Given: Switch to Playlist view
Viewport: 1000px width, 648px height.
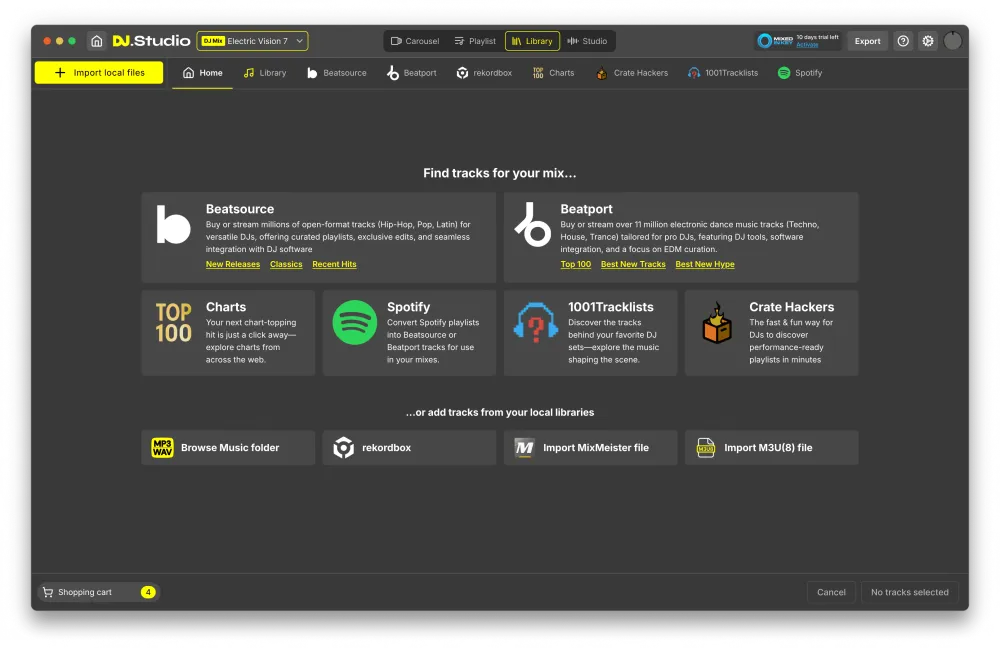Looking at the screenshot, I should (x=475, y=41).
